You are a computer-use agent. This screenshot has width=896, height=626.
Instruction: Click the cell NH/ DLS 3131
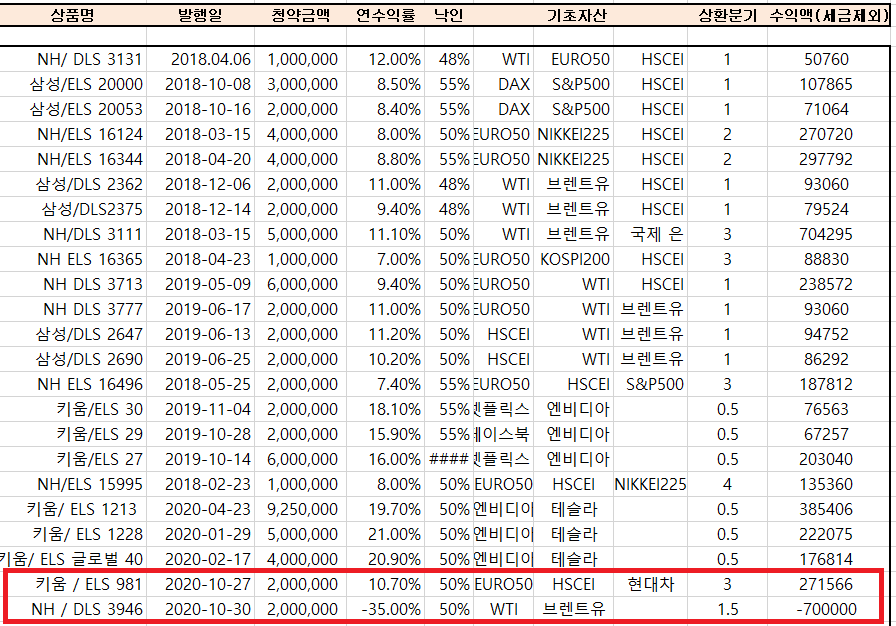click(73, 59)
